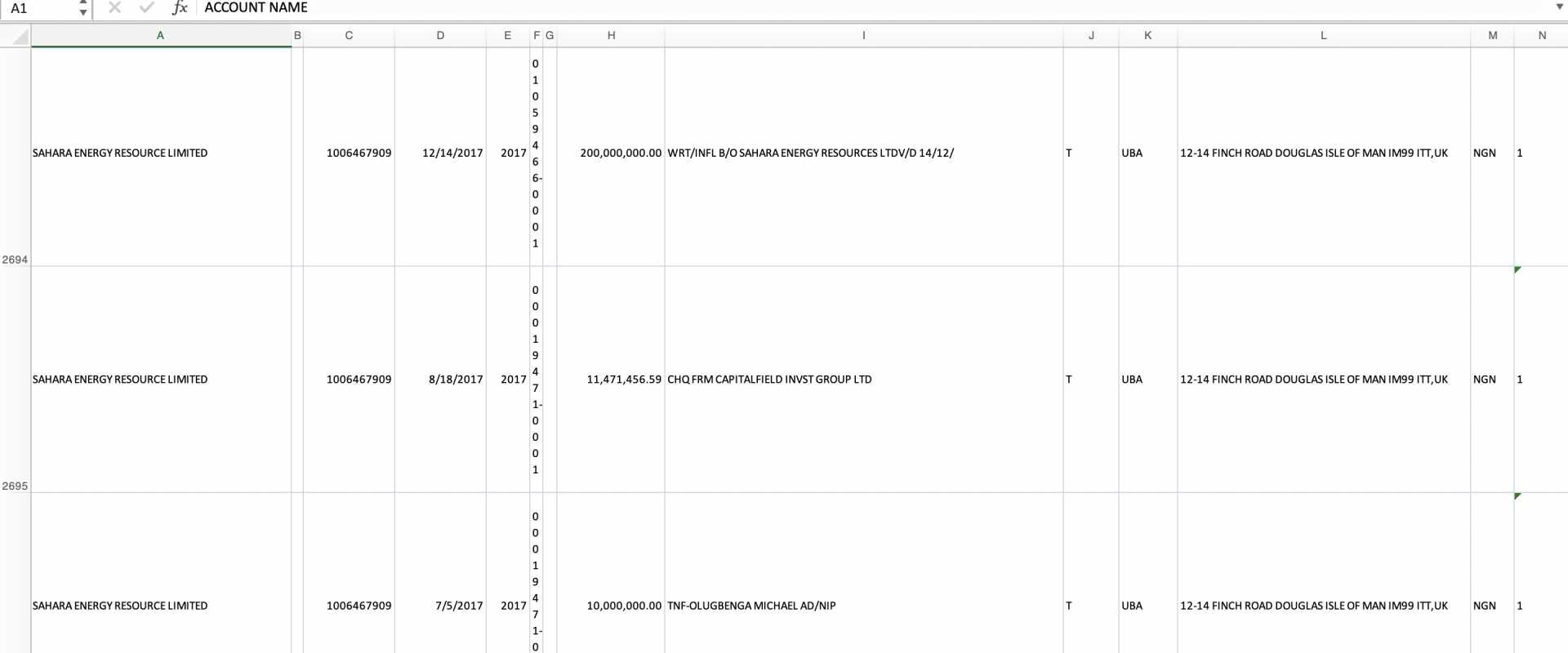Click the wrapped reference cell in column F, row 2695
Viewport: 1568px width, 653px height.
[x=536, y=380]
